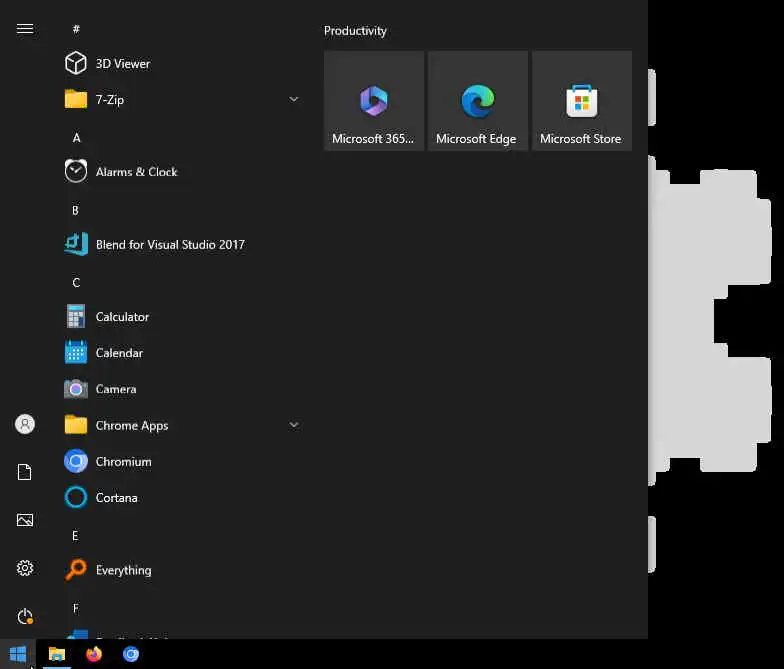The height and width of the screenshot is (669, 784).
Task: Click the Microsoft 365 tile
Action: click(x=374, y=100)
